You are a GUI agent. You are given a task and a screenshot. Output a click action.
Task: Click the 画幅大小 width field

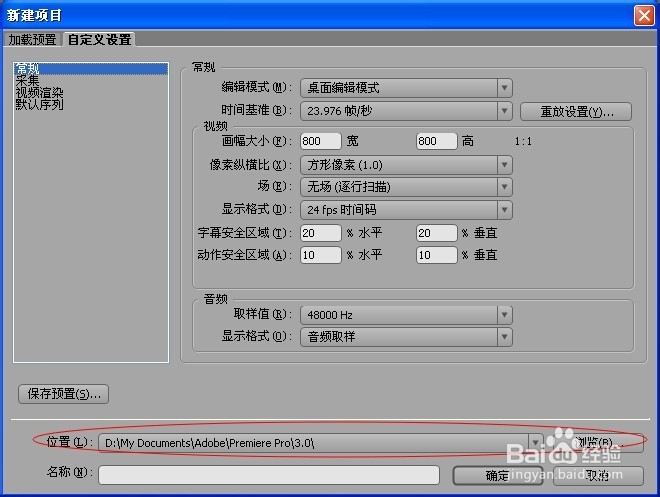point(321,141)
